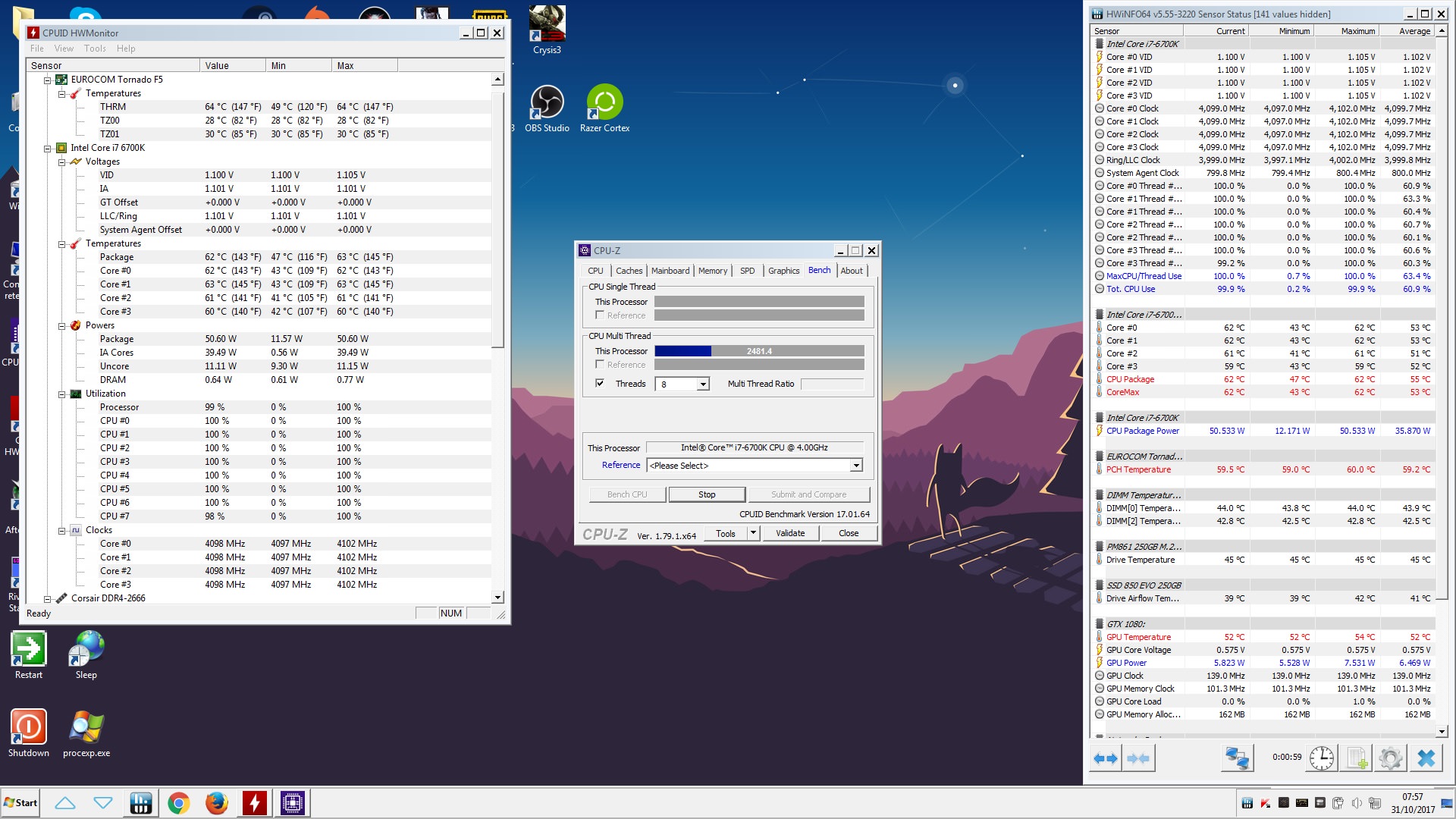Click the HWiNFO sensor list scroll-down arrow
Viewport: 1456px width, 819px height.
click(x=1442, y=732)
